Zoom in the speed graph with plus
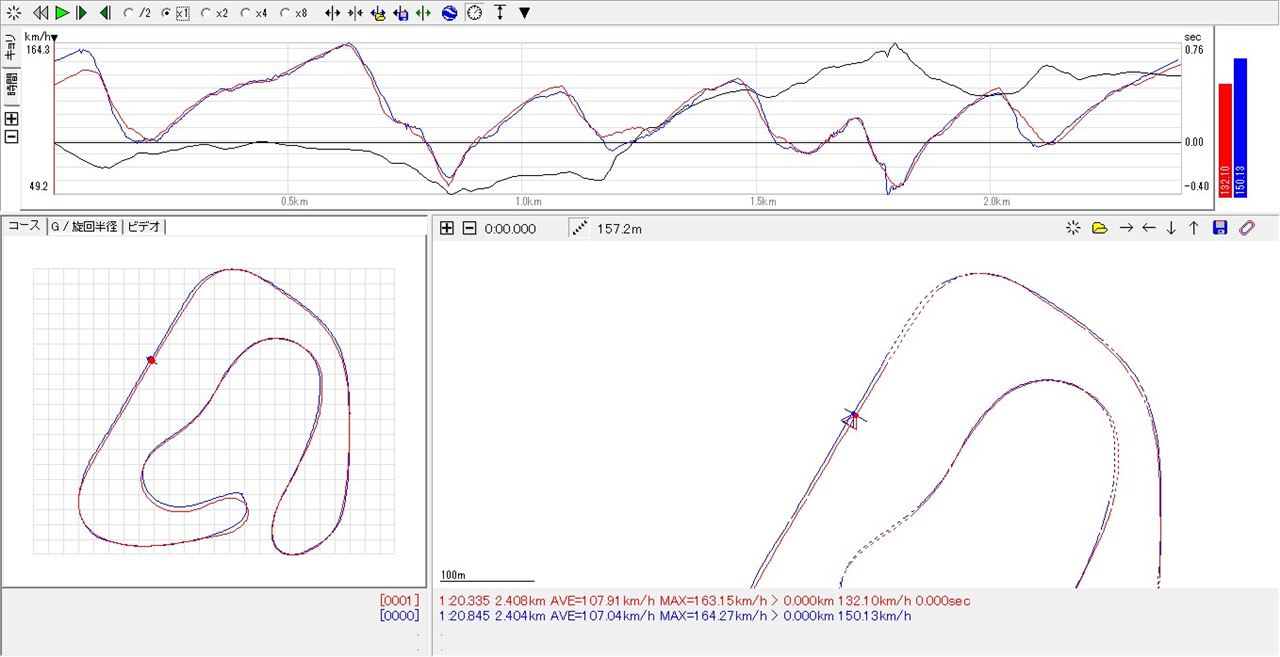Viewport: 1280px width, 657px height. [x=12, y=118]
